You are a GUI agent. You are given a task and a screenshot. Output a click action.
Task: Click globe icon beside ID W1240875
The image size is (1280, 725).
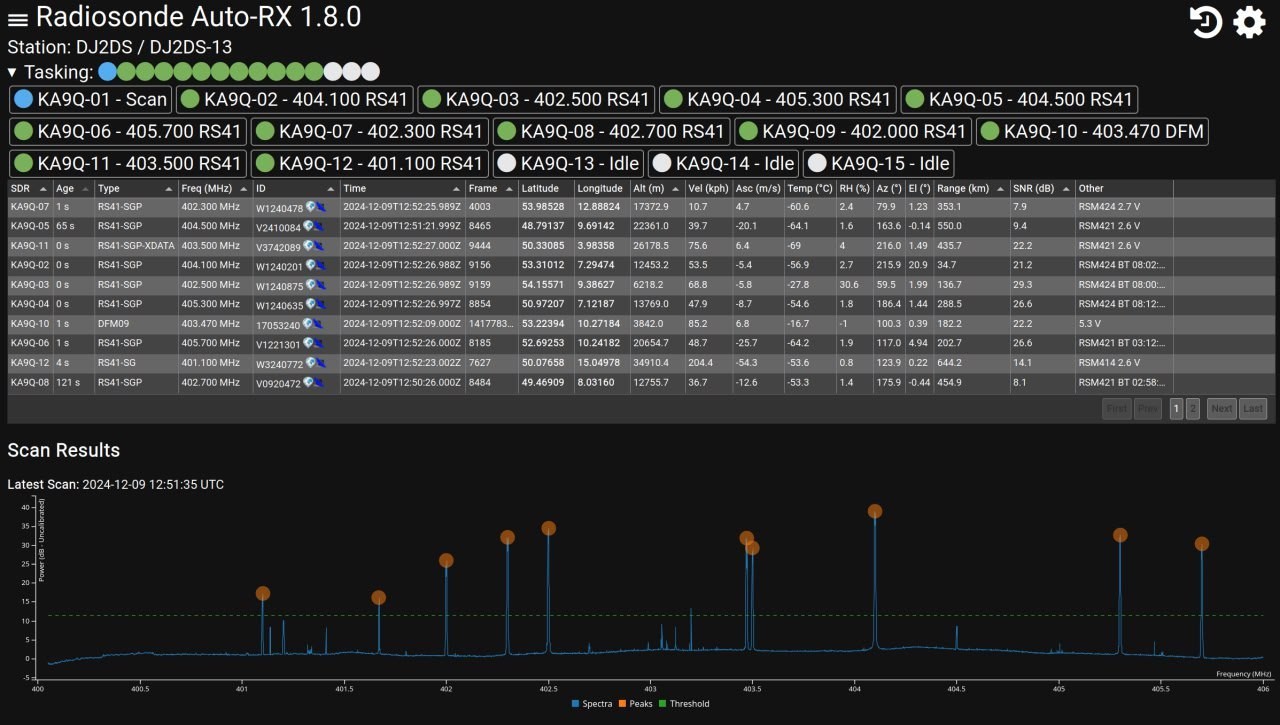click(311, 285)
